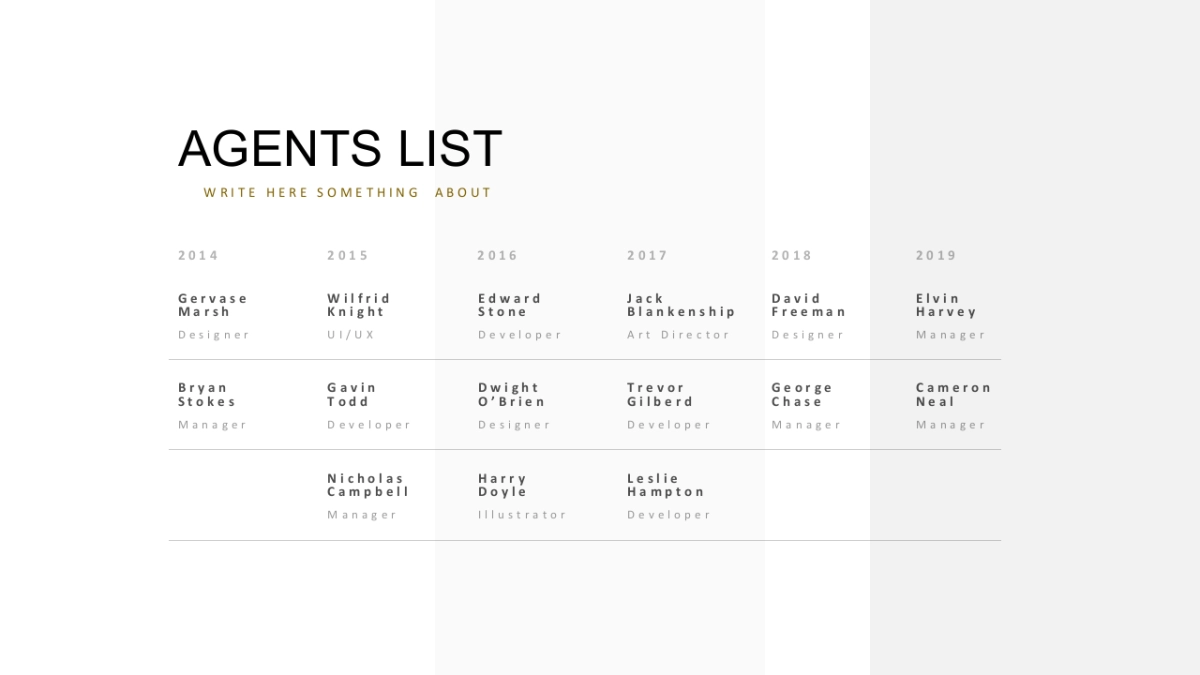Click the 2014 year heading
The width and height of the screenshot is (1200, 675).
pos(198,255)
